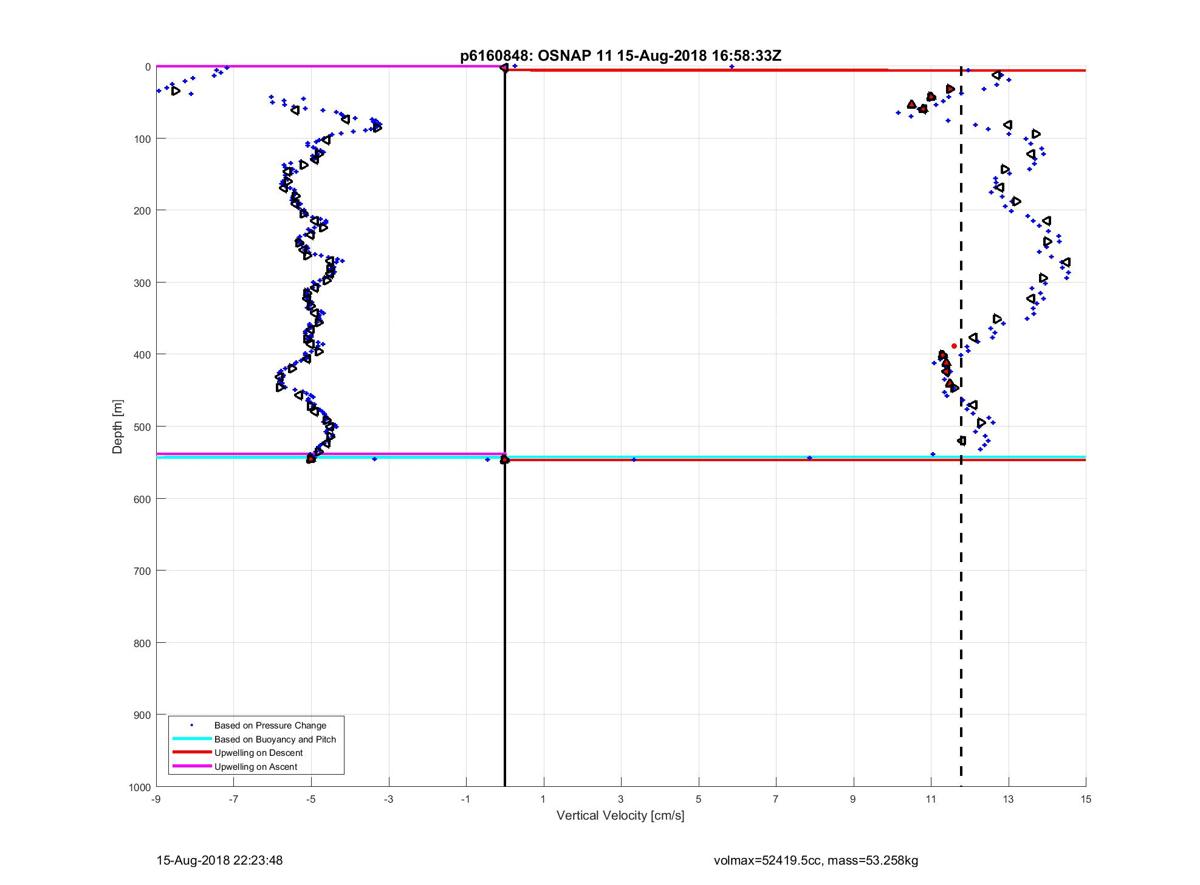Viewport: 1200px width, 885px height.
Task: Click depth tick label 300
Action: pyautogui.click(x=141, y=283)
